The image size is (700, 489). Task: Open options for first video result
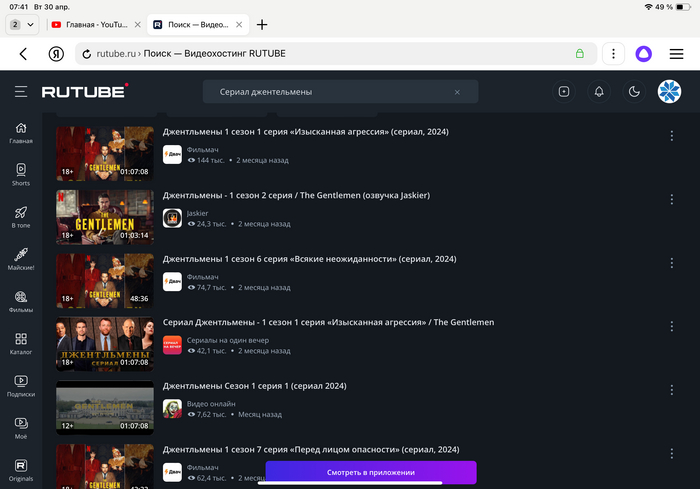pyautogui.click(x=671, y=137)
